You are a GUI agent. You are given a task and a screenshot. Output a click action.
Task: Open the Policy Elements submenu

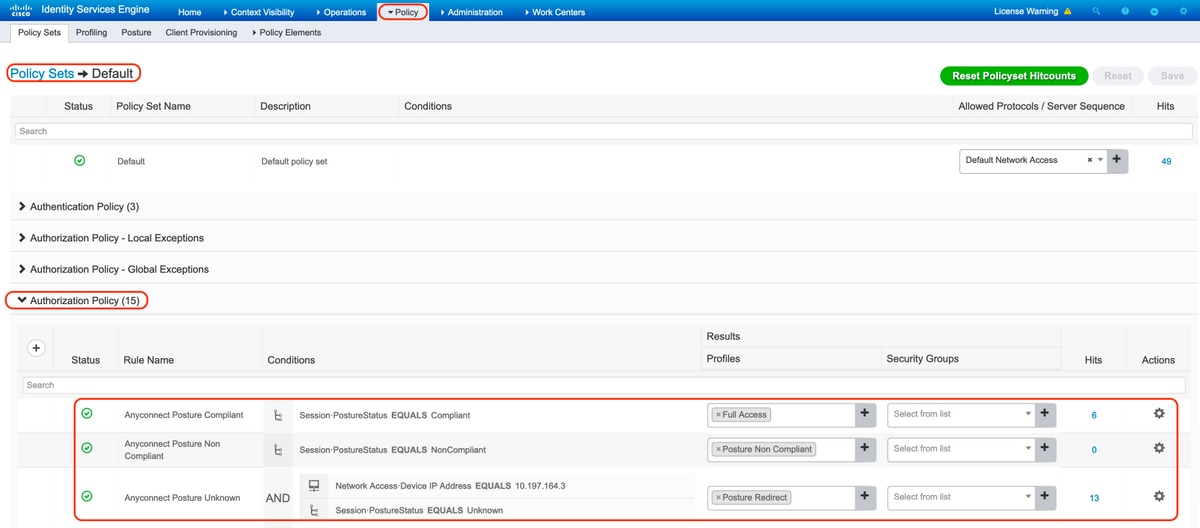tap(287, 32)
